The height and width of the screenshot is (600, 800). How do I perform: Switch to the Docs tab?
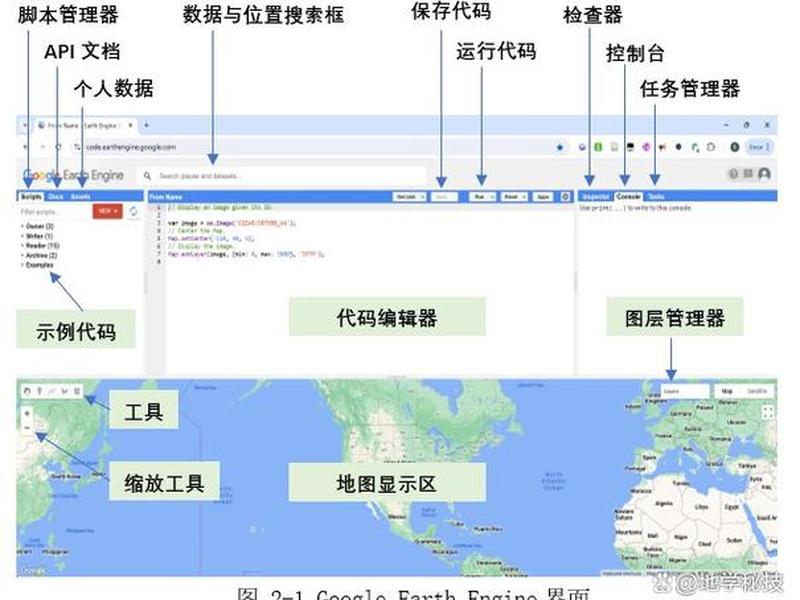click(56, 196)
